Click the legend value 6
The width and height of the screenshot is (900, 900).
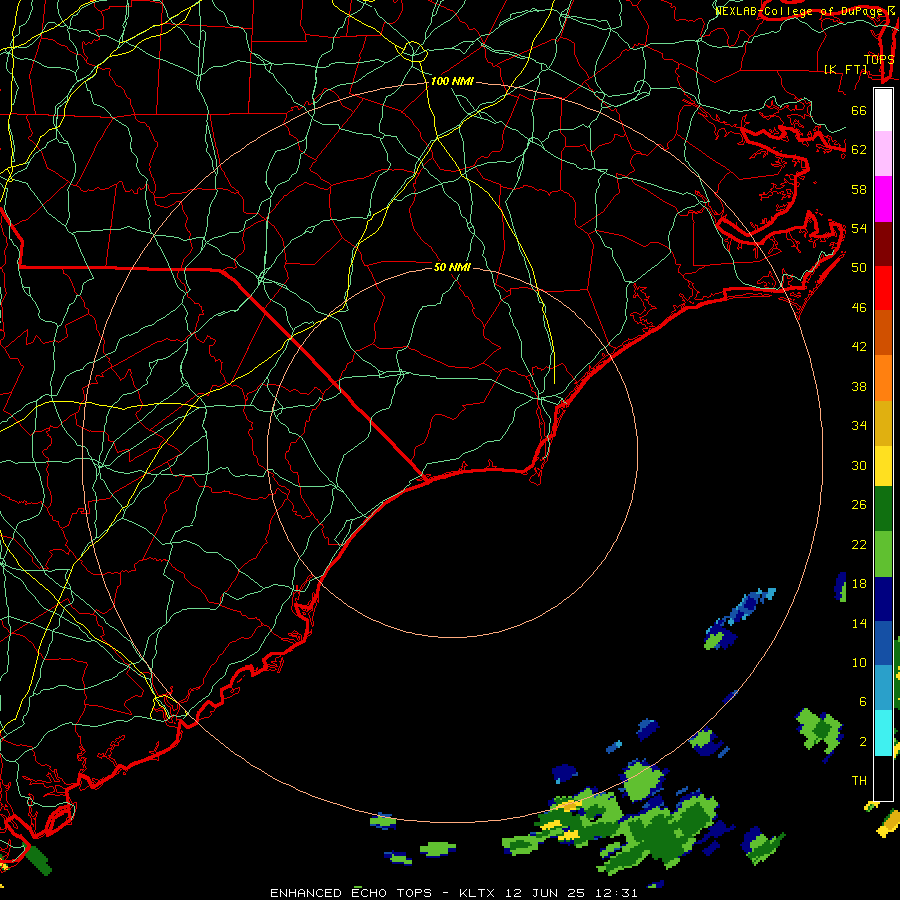[x=862, y=702]
